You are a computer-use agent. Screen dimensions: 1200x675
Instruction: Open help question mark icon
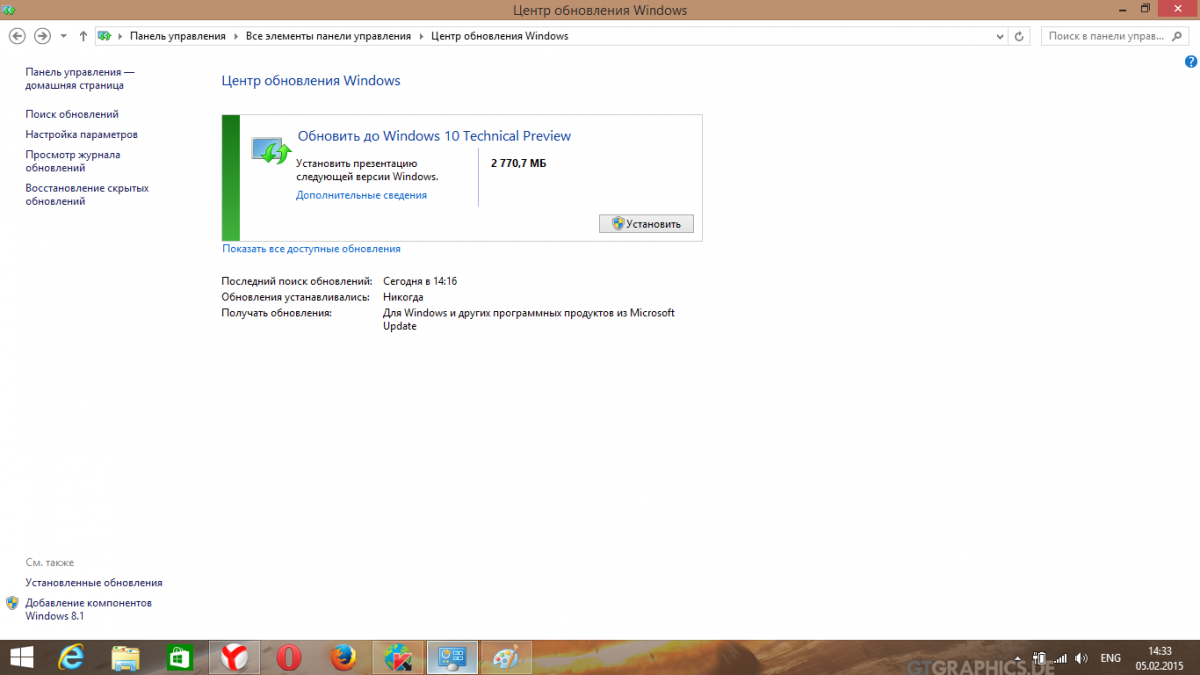click(1190, 62)
